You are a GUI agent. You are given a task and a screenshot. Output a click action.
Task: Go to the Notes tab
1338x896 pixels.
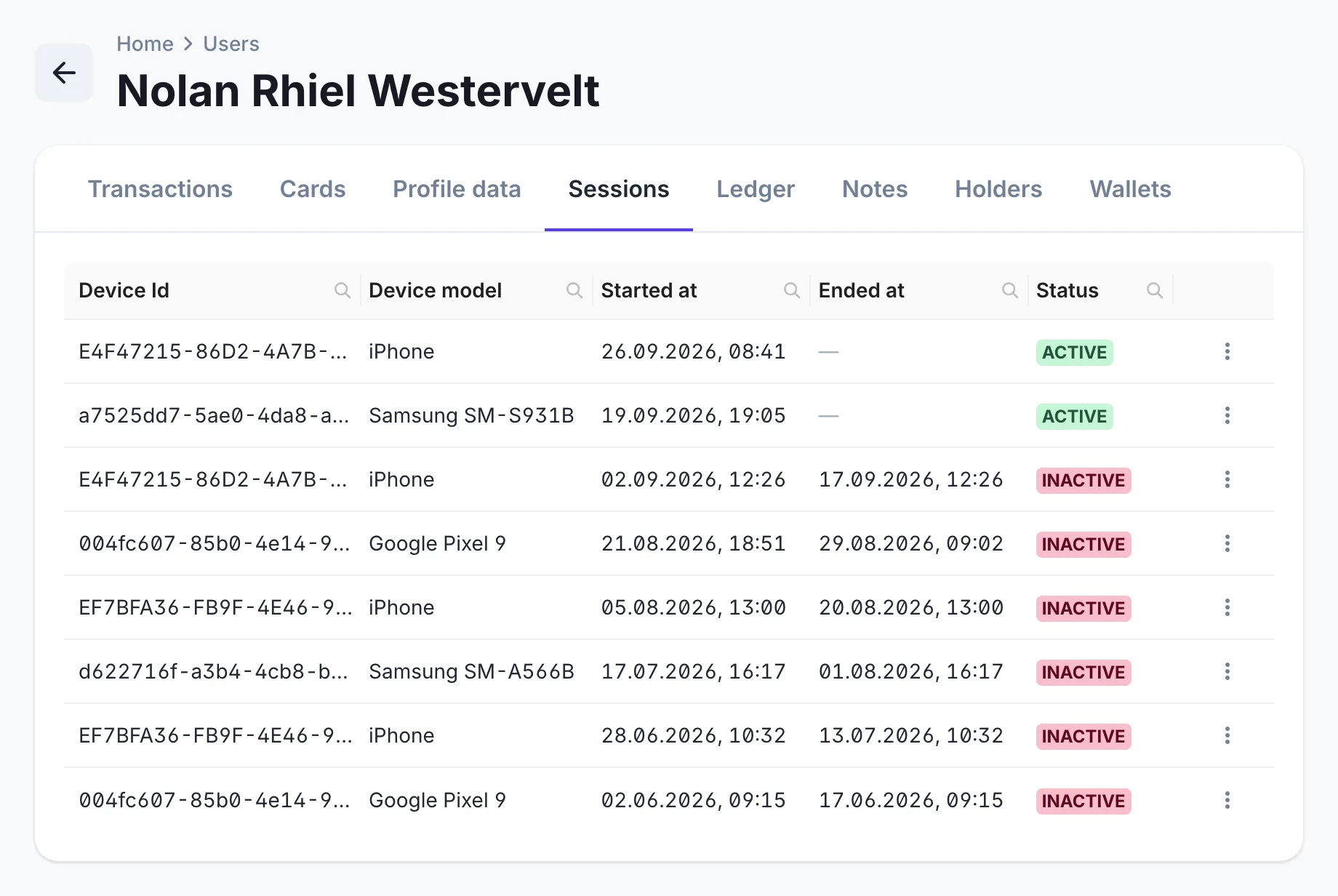tap(875, 189)
